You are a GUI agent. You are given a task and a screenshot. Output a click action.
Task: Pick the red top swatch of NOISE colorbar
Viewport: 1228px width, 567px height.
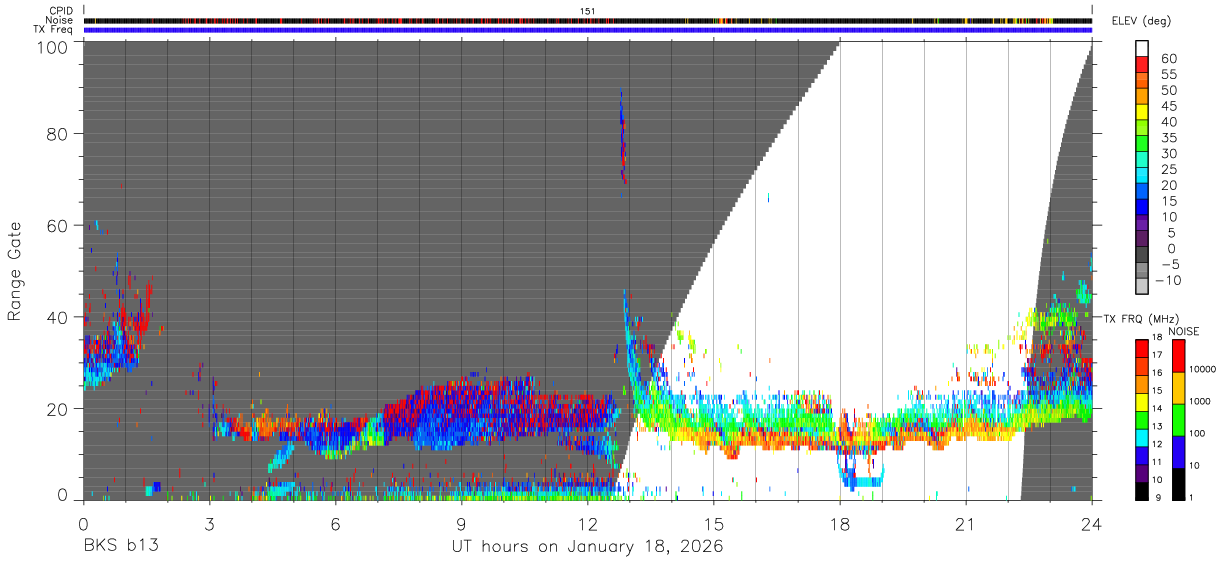click(x=1177, y=355)
